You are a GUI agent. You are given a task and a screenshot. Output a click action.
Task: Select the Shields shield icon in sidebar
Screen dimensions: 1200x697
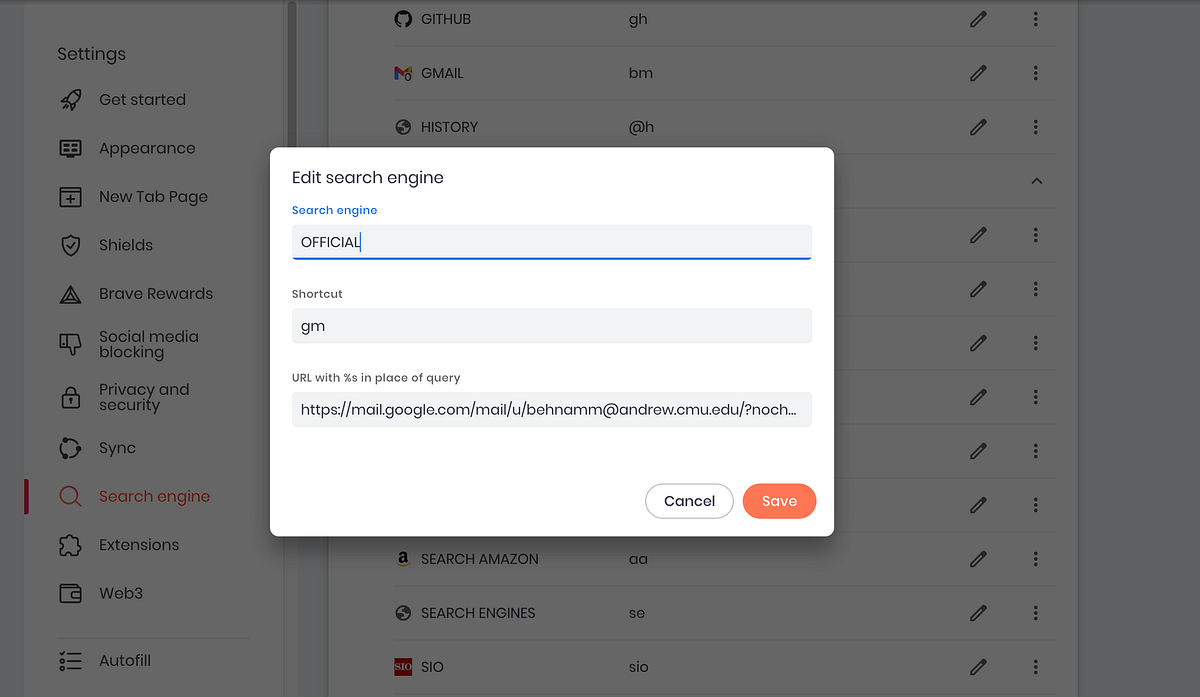pos(70,245)
